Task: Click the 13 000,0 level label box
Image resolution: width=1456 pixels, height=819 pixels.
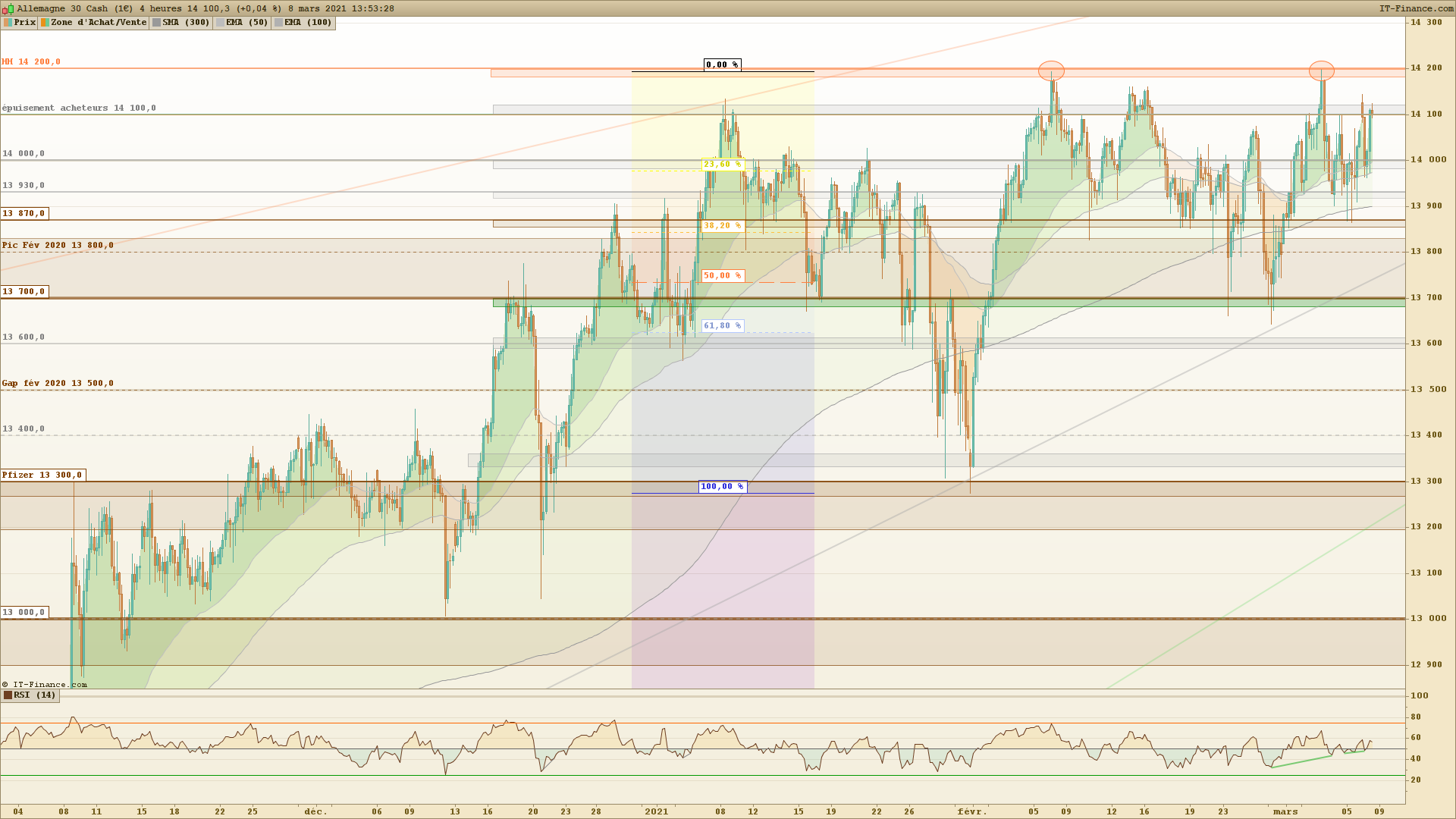Action: pyautogui.click(x=24, y=612)
